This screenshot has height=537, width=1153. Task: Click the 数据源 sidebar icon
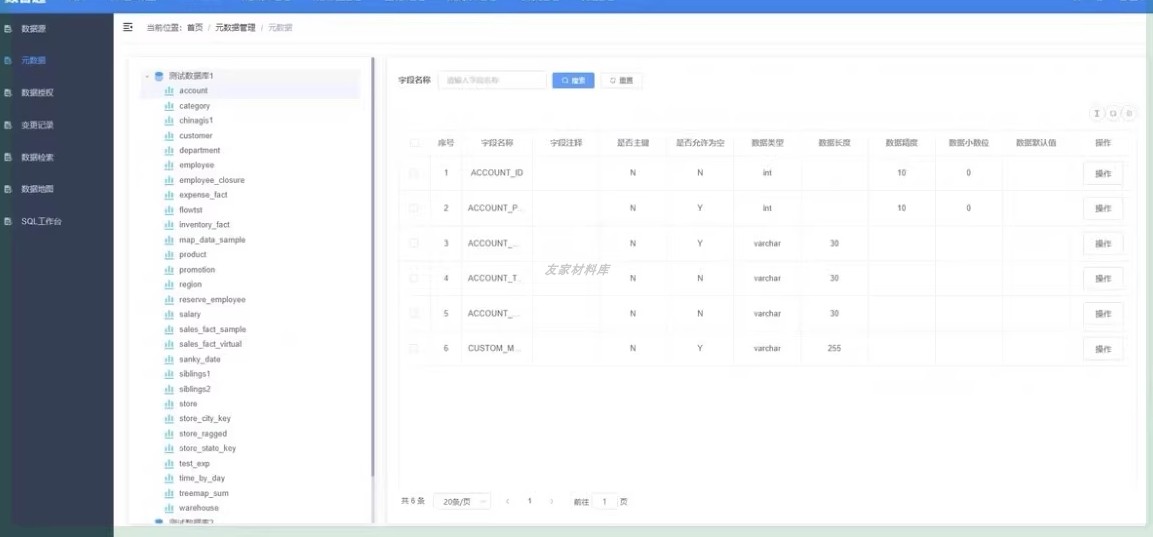tap(8, 29)
